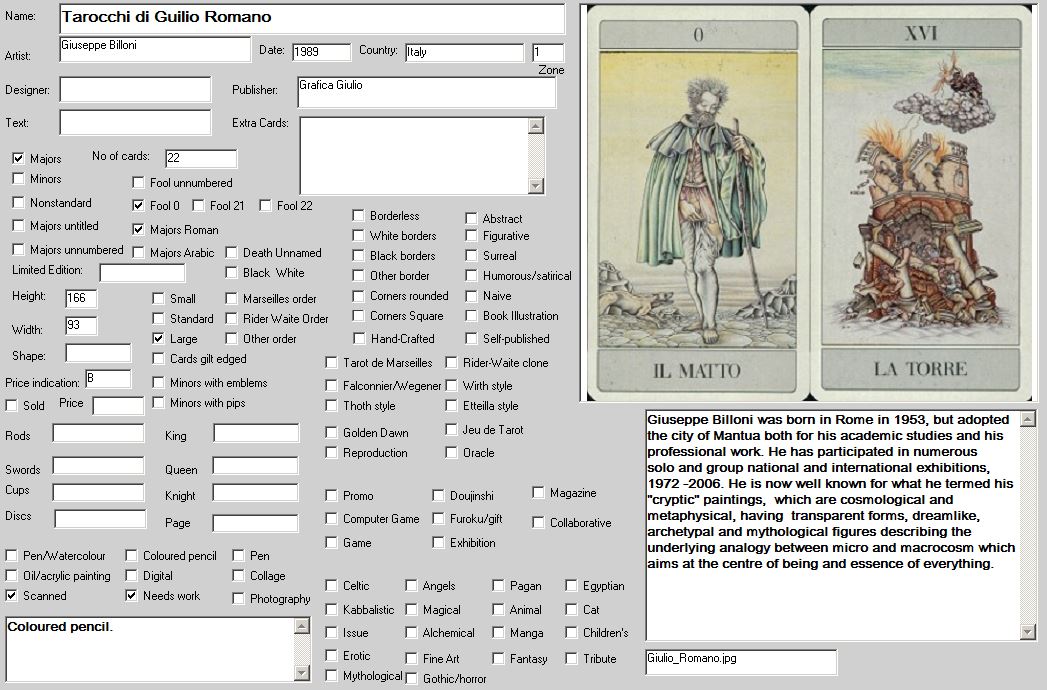
Task: Click the Giulio_Romano.jpg filename field
Action: coord(741,661)
